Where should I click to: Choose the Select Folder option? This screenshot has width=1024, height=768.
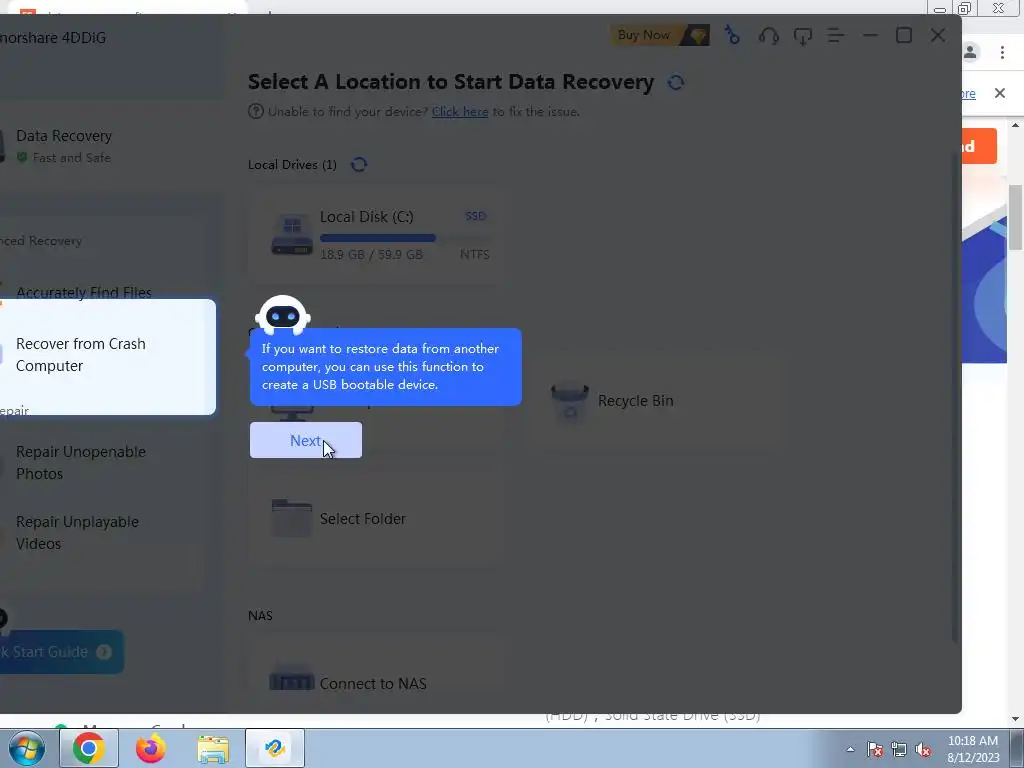coord(374,519)
